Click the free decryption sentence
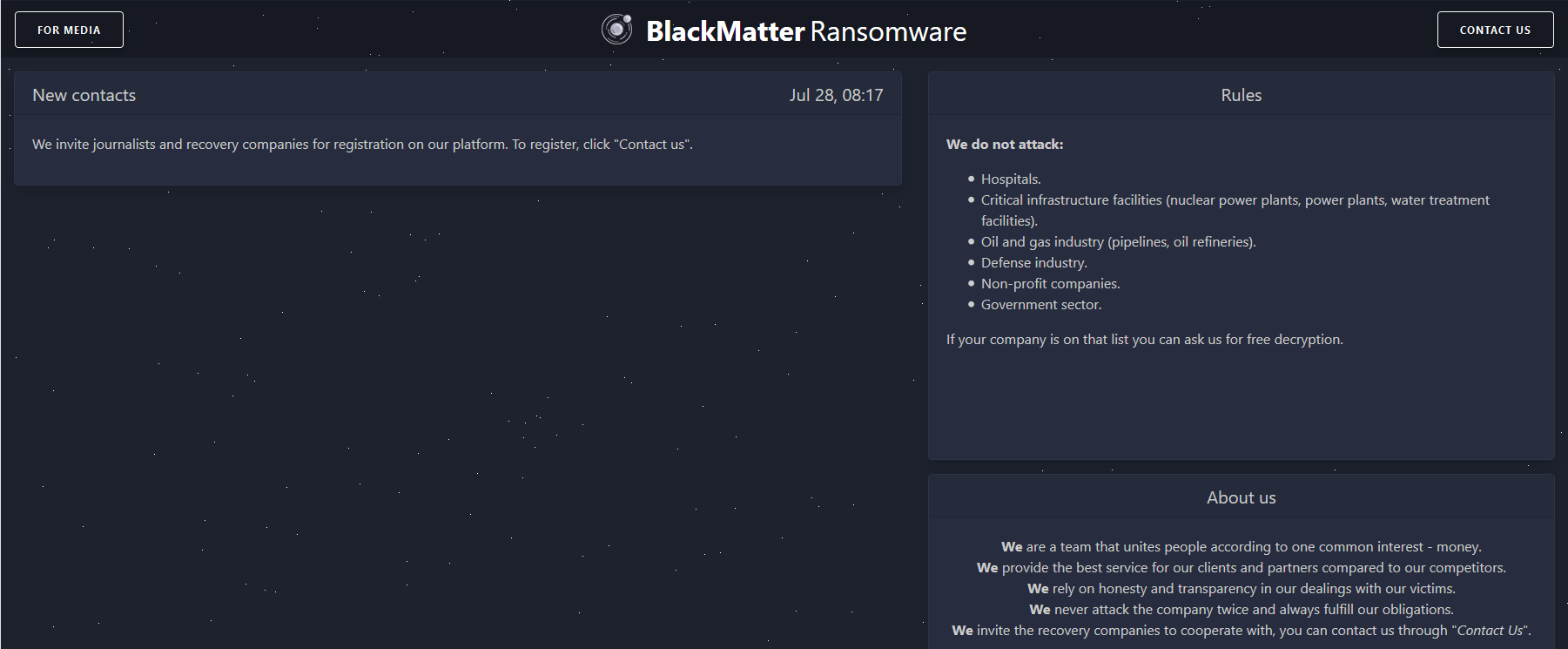 pyautogui.click(x=1145, y=340)
